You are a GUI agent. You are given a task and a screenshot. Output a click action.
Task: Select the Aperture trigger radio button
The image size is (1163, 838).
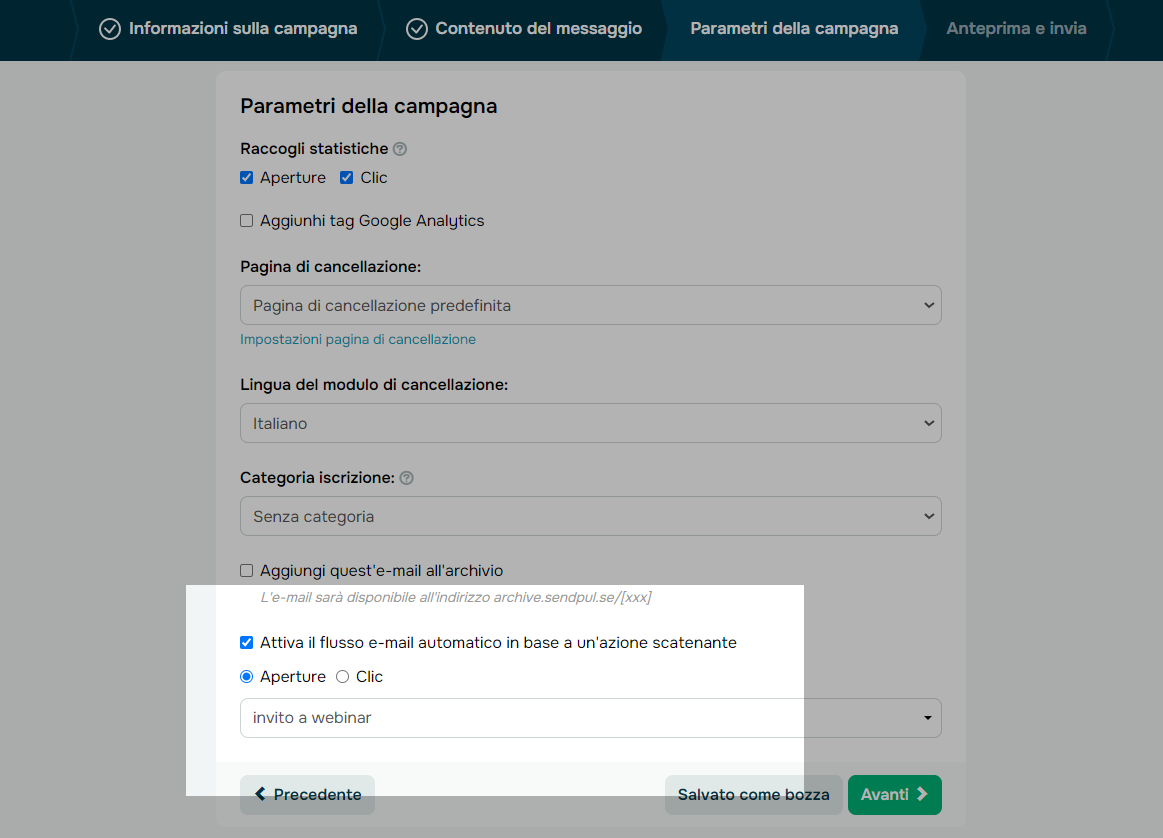pos(247,677)
